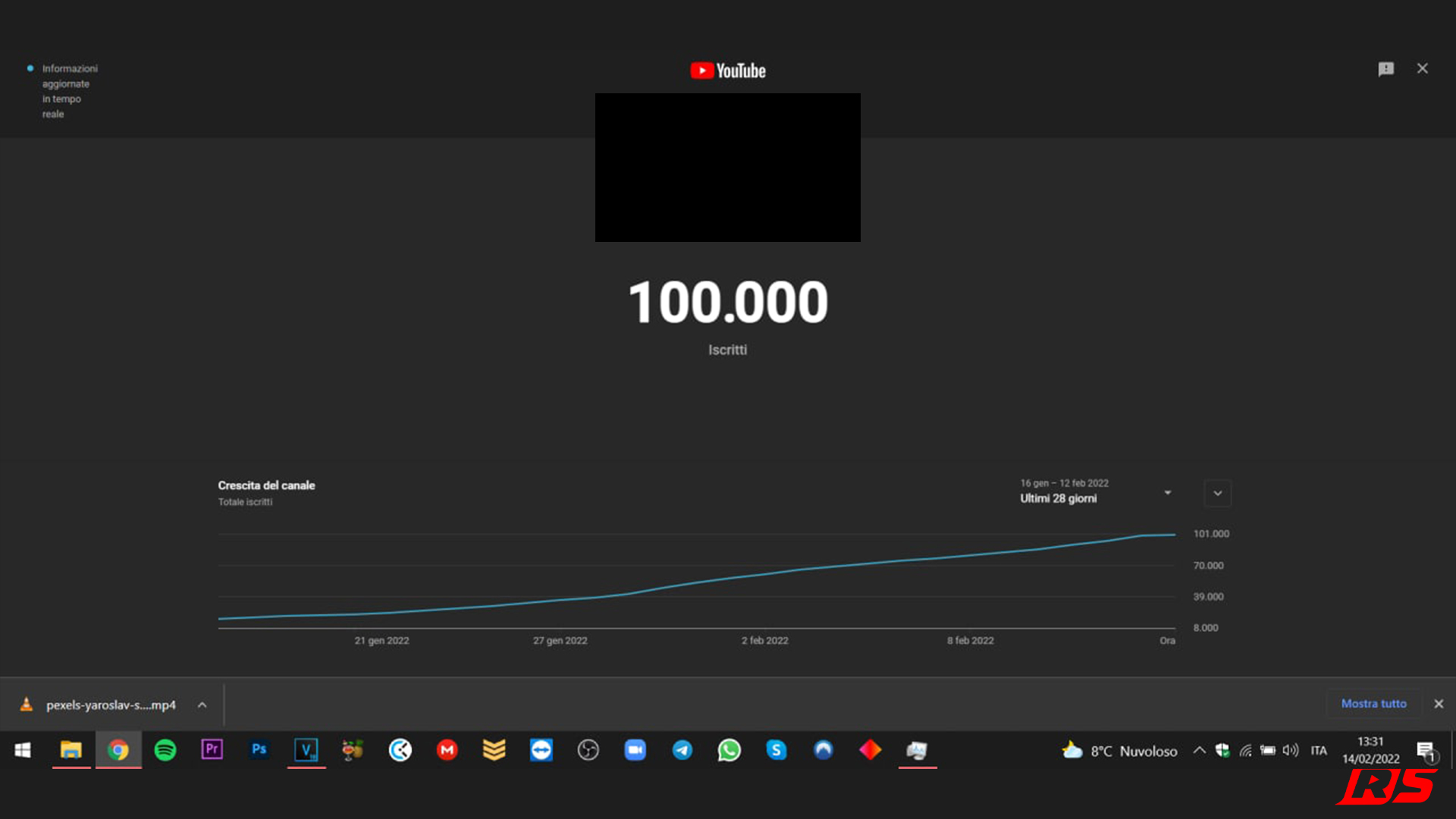Viewport: 1456px width, 819px height.
Task: Expand options for pexels-yaroslav mp4 download
Action: click(x=202, y=704)
